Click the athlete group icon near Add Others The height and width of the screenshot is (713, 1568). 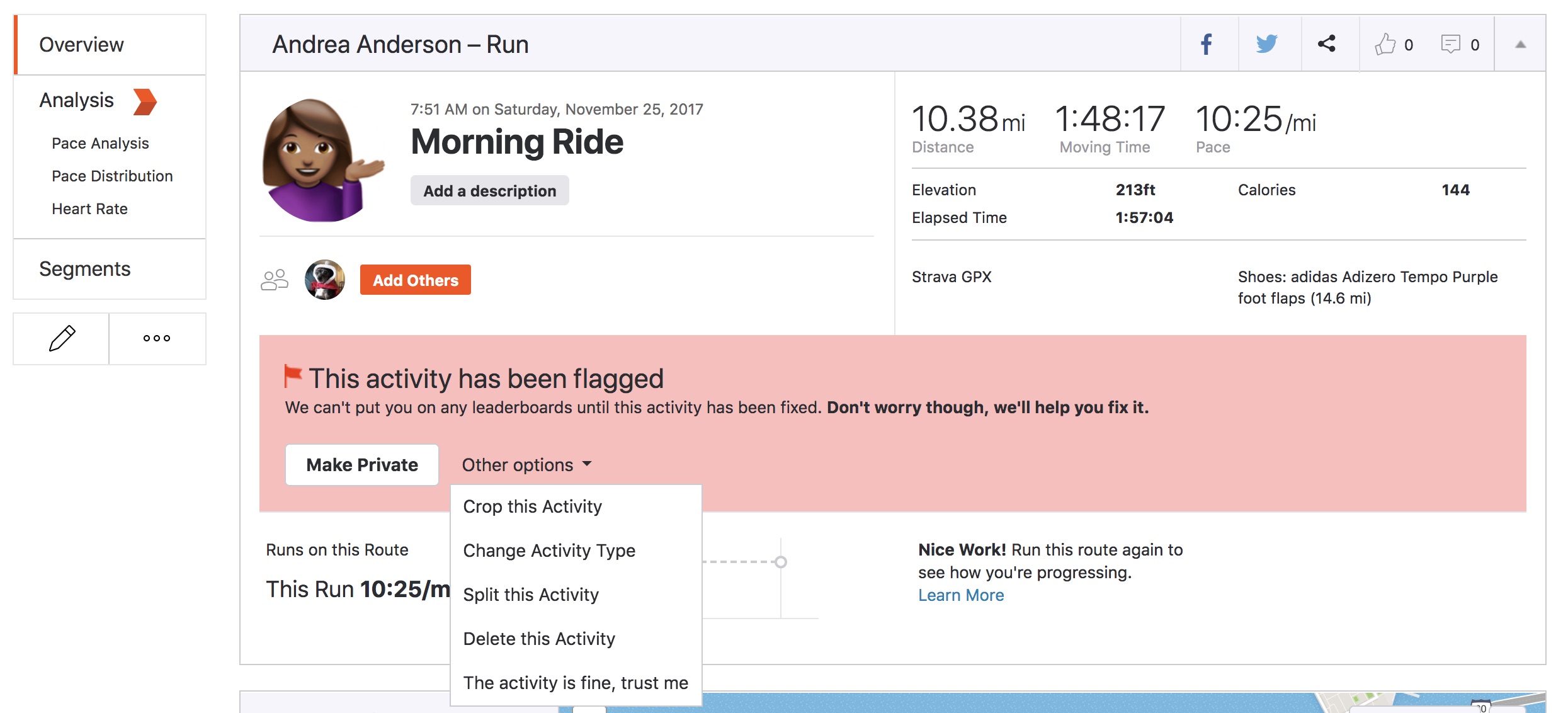point(275,280)
